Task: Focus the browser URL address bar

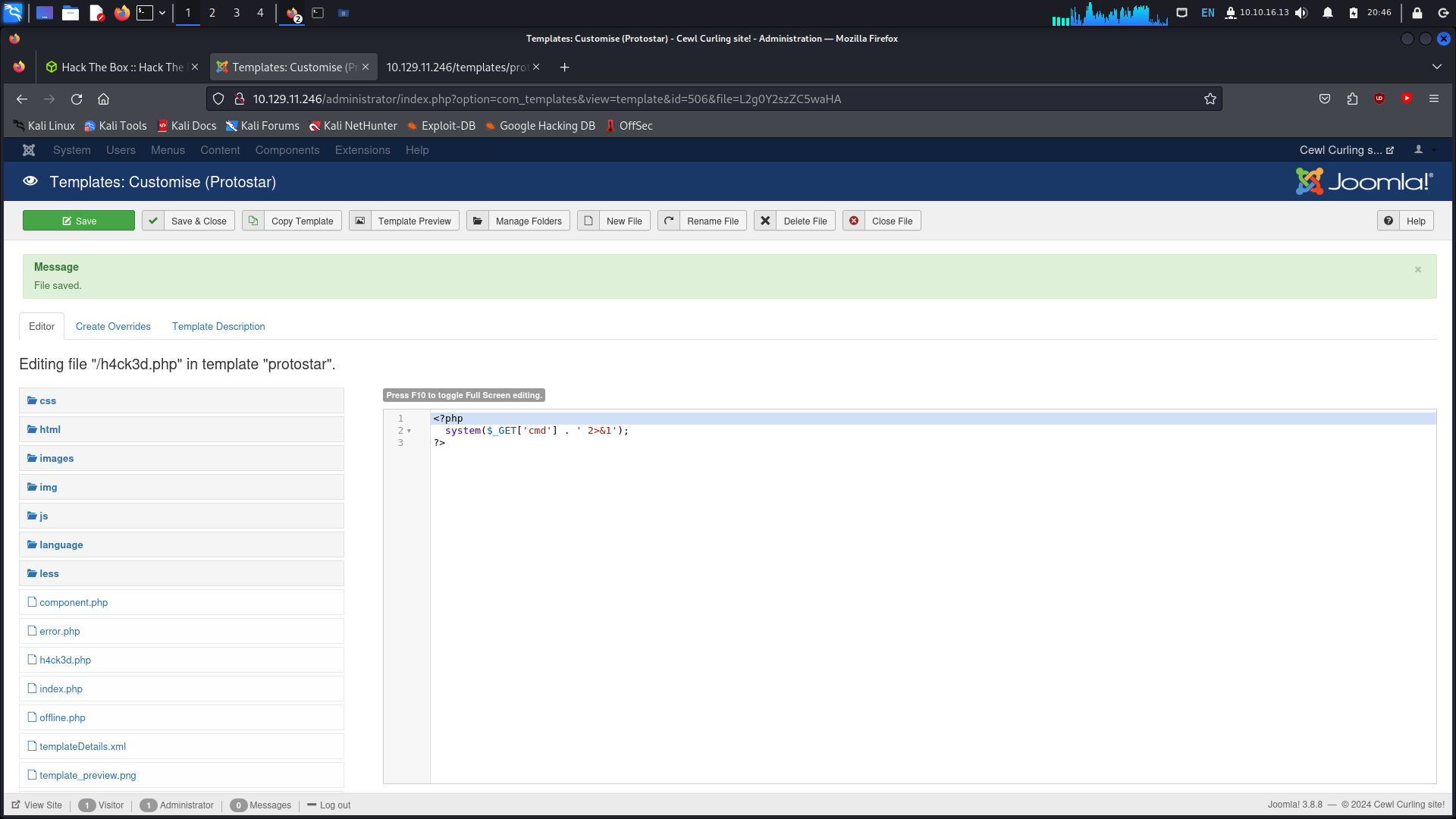Action: (713, 99)
